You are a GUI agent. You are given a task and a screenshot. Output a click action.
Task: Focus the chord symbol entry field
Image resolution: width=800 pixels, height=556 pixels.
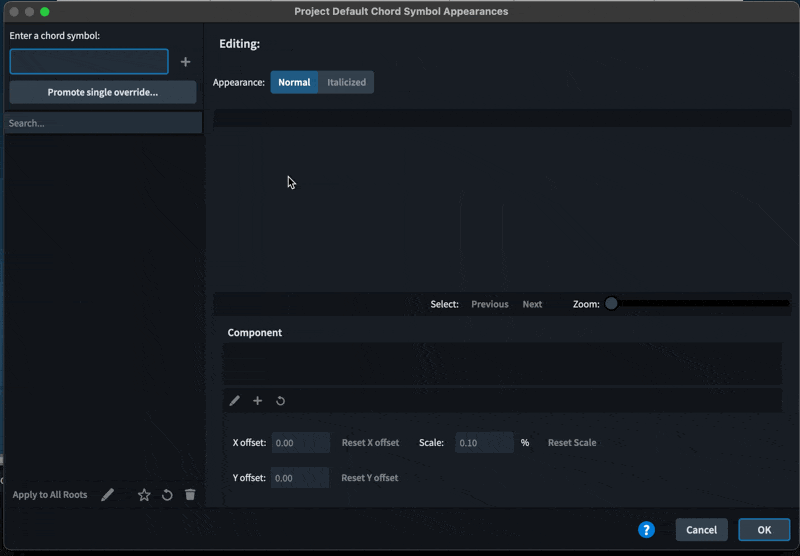pyautogui.click(x=89, y=62)
